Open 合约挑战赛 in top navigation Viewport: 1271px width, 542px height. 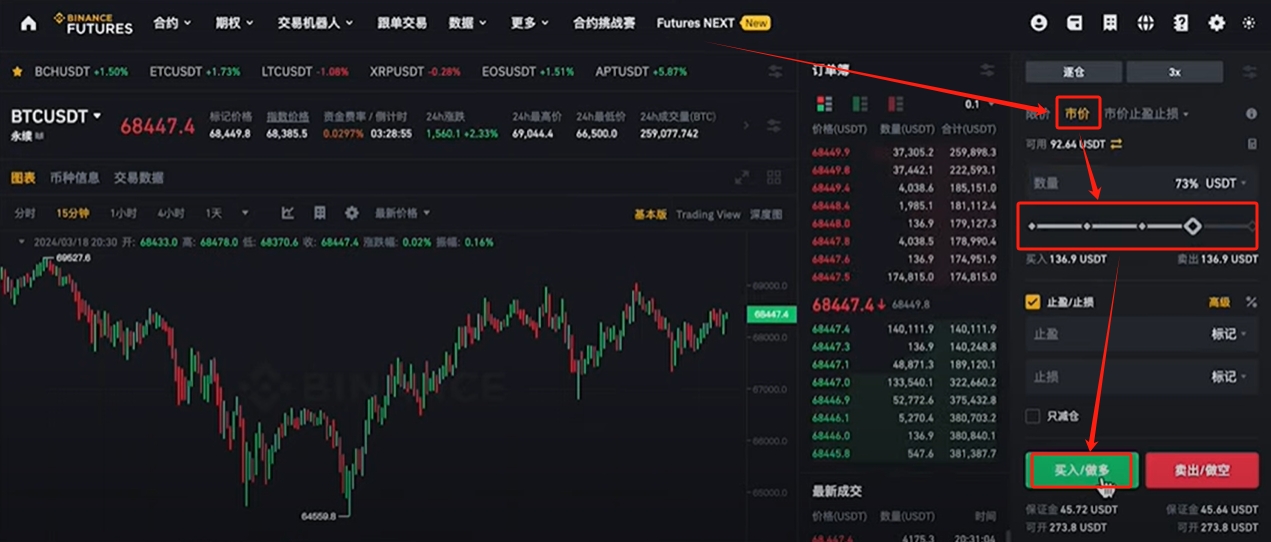604,23
